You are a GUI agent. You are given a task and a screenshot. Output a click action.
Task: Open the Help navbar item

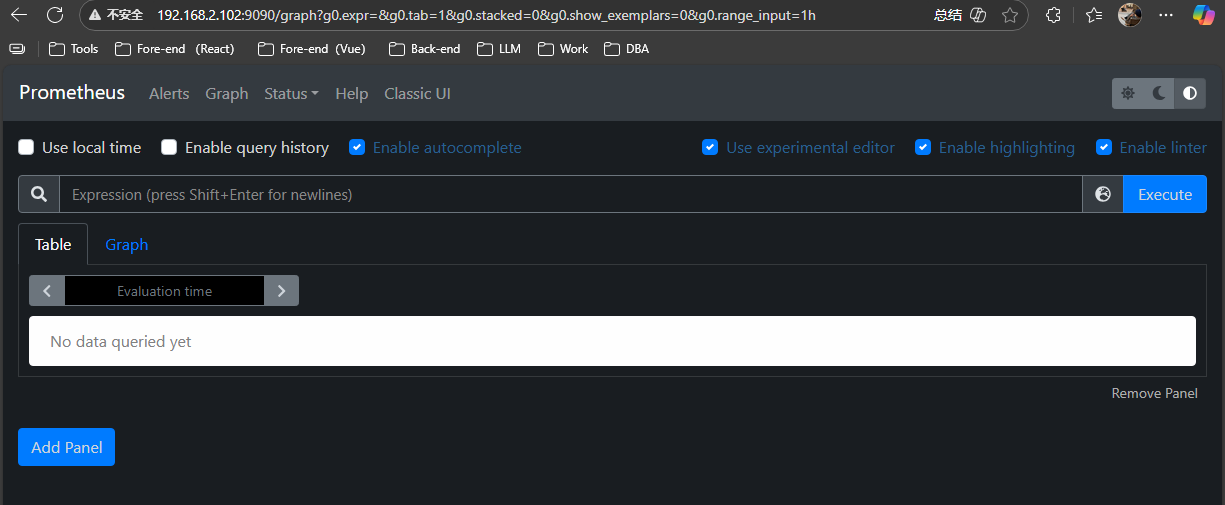click(x=352, y=93)
